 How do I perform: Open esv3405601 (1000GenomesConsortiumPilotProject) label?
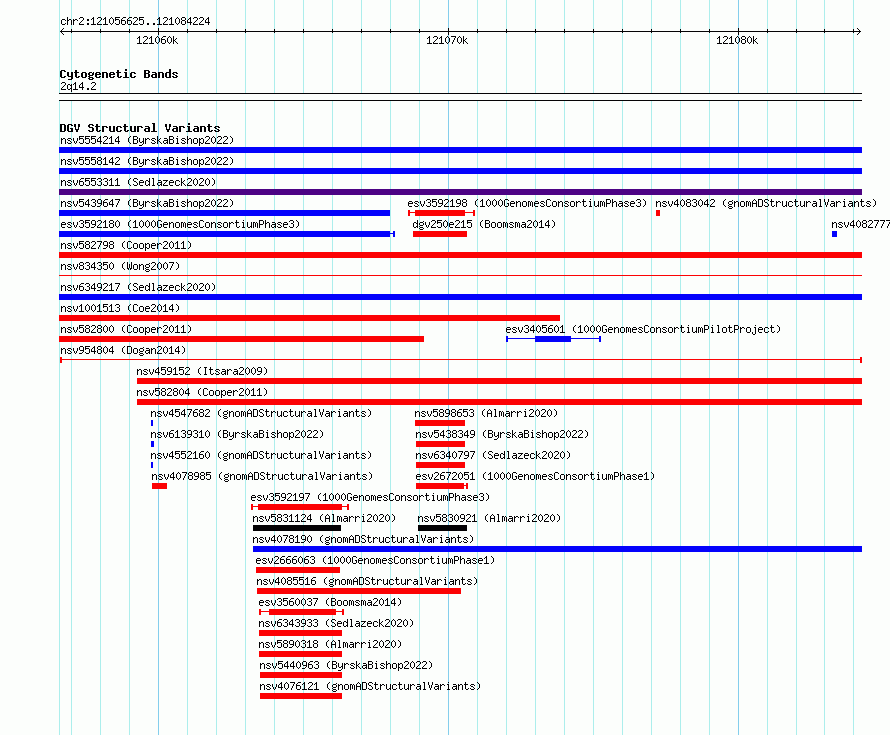pos(643,329)
